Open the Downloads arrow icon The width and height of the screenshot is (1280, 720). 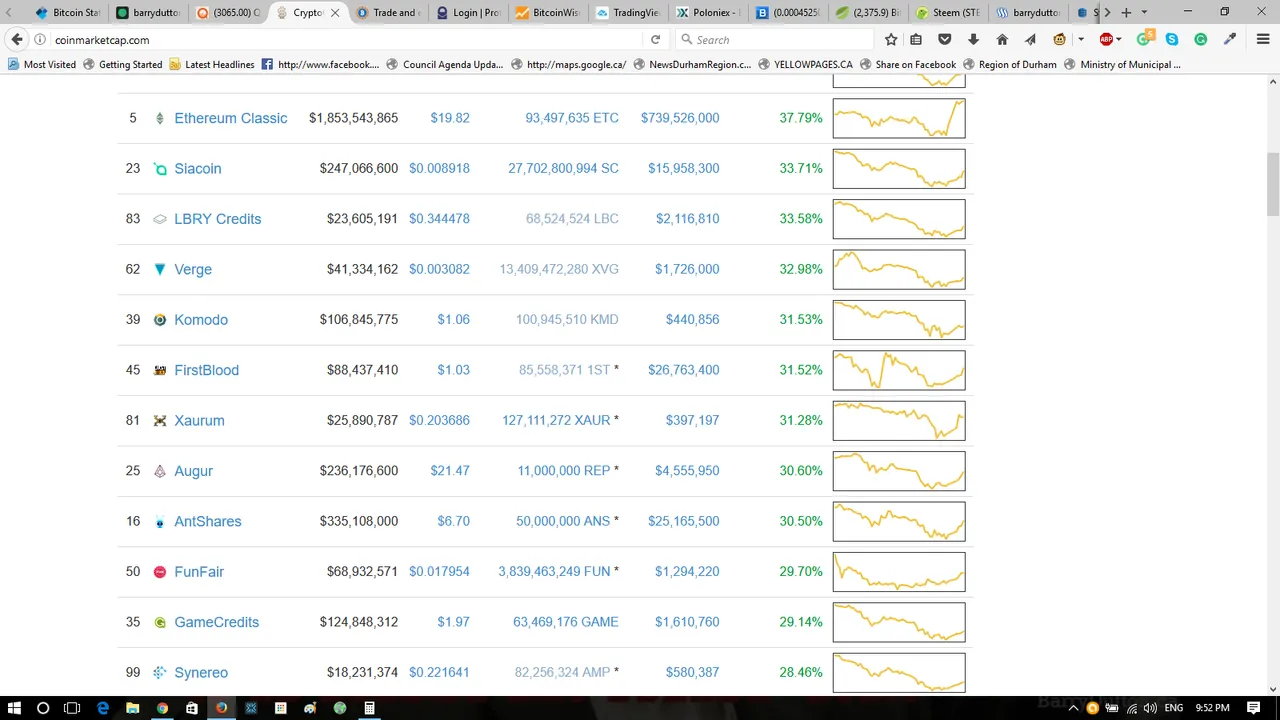pos(973,40)
